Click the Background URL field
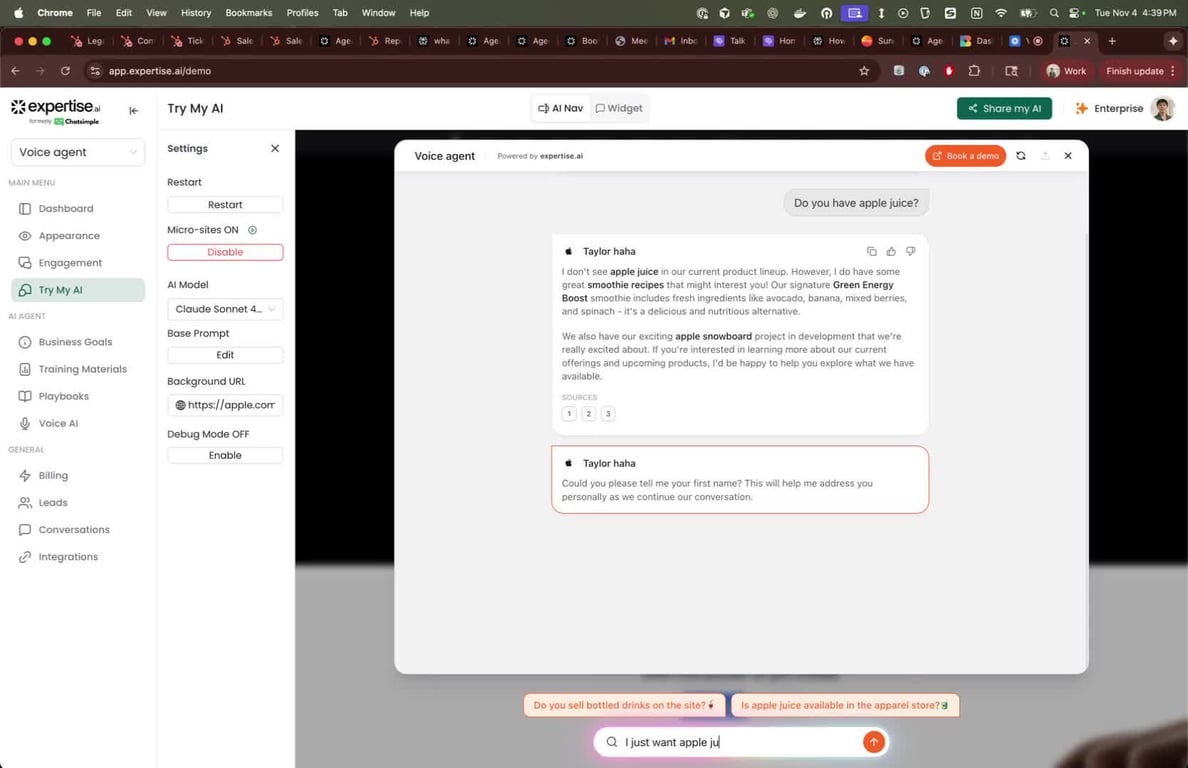Viewport: 1188px width, 768px height. 225,405
